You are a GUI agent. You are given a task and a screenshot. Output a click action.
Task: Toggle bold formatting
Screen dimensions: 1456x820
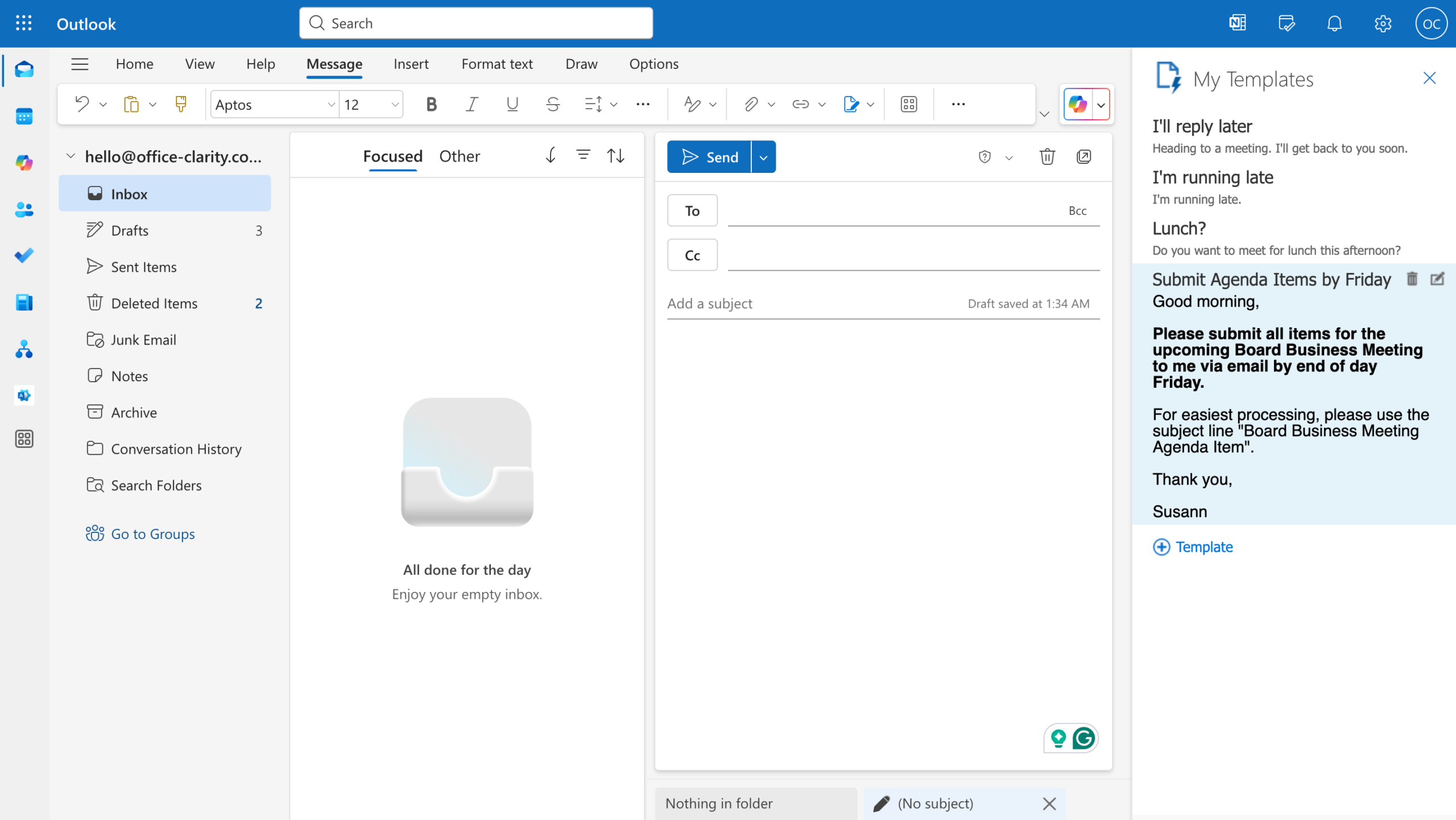click(x=431, y=104)
